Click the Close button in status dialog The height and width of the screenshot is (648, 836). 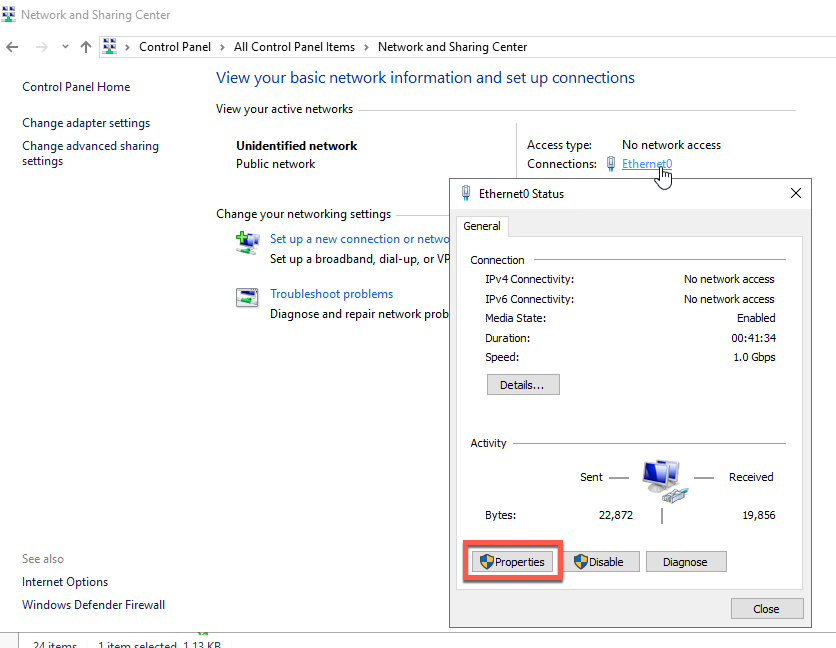[x=767, y=609]
